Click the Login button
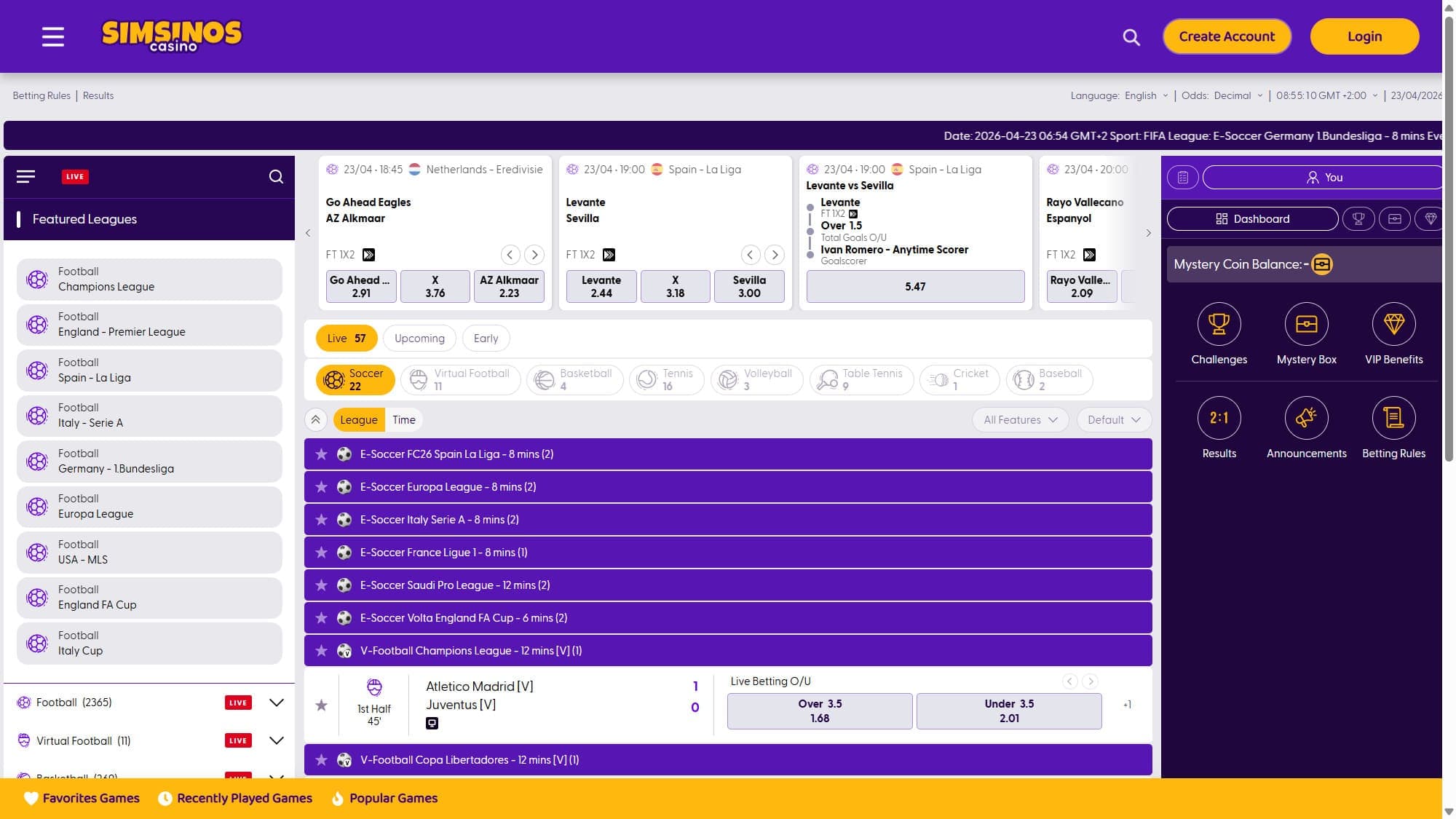1456x819 pixels. pyautogui.click(x=1364, y=36)
